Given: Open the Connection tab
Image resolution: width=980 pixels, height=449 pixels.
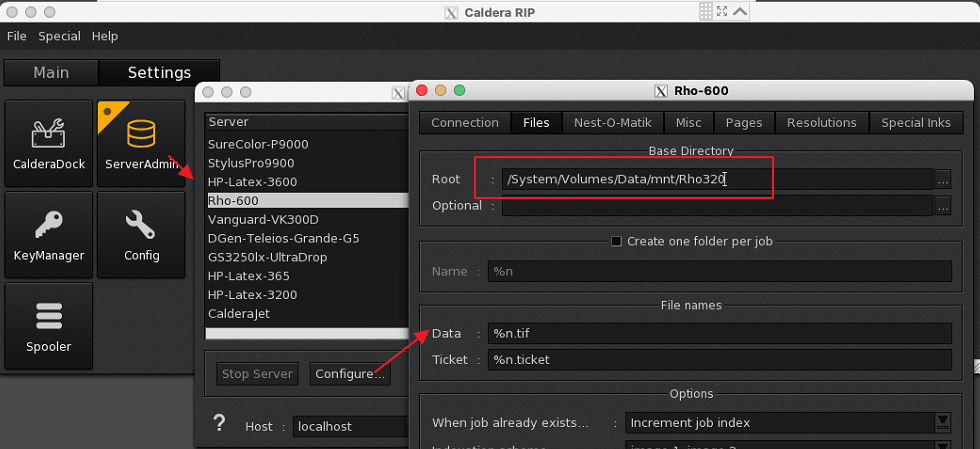Looking at the screenshot, I should click(x=465, y=122).
